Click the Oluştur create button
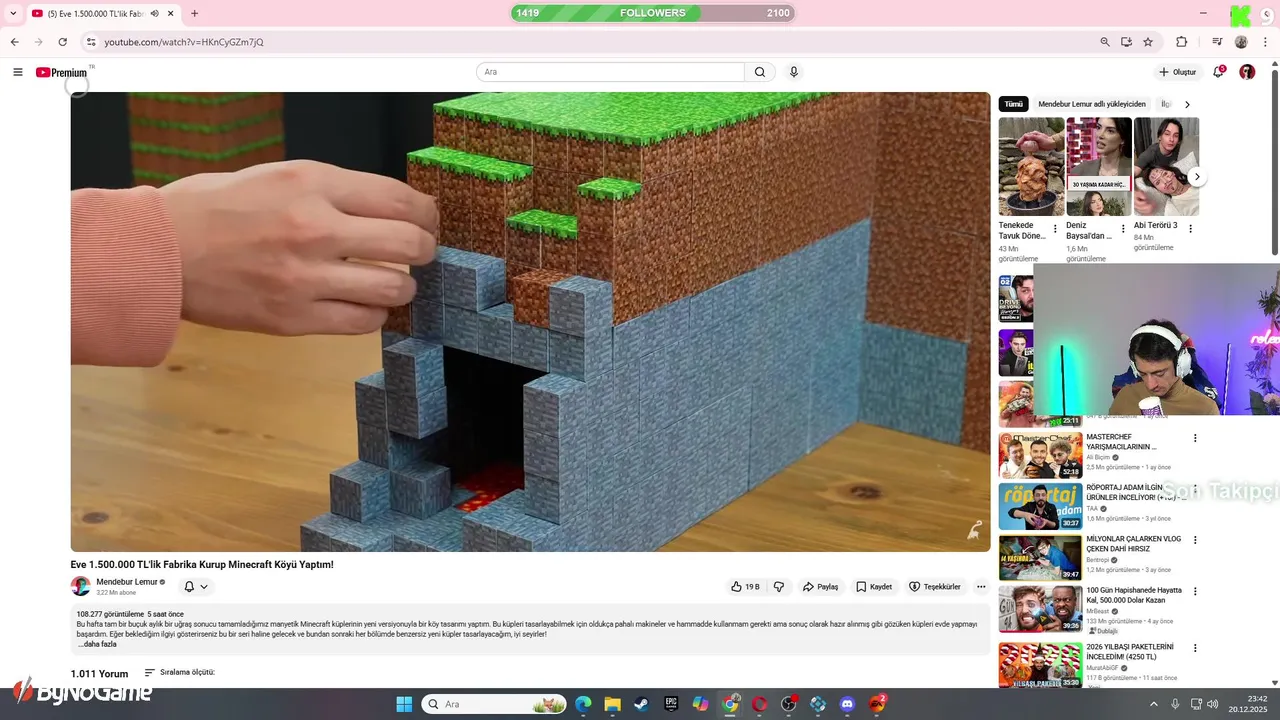Viewport: 1280px width, 720px height. pyautogui.click(x=1178, y=72)
